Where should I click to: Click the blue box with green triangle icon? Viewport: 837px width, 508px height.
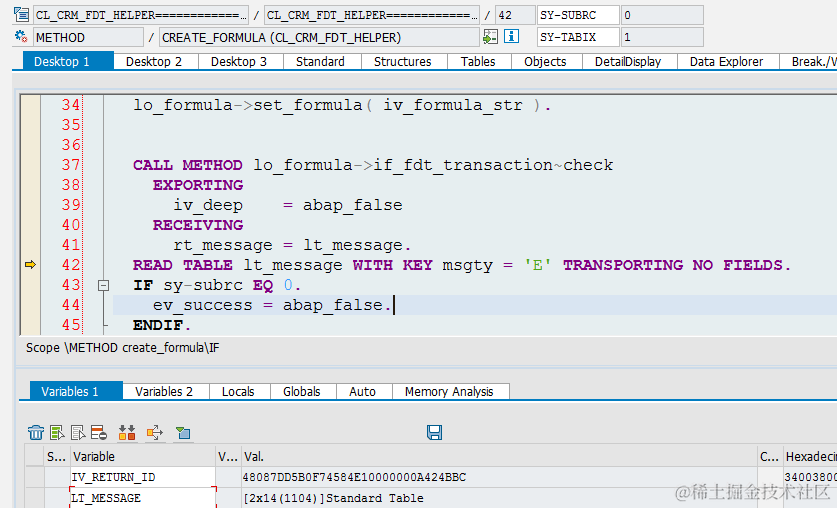[183, 432]
